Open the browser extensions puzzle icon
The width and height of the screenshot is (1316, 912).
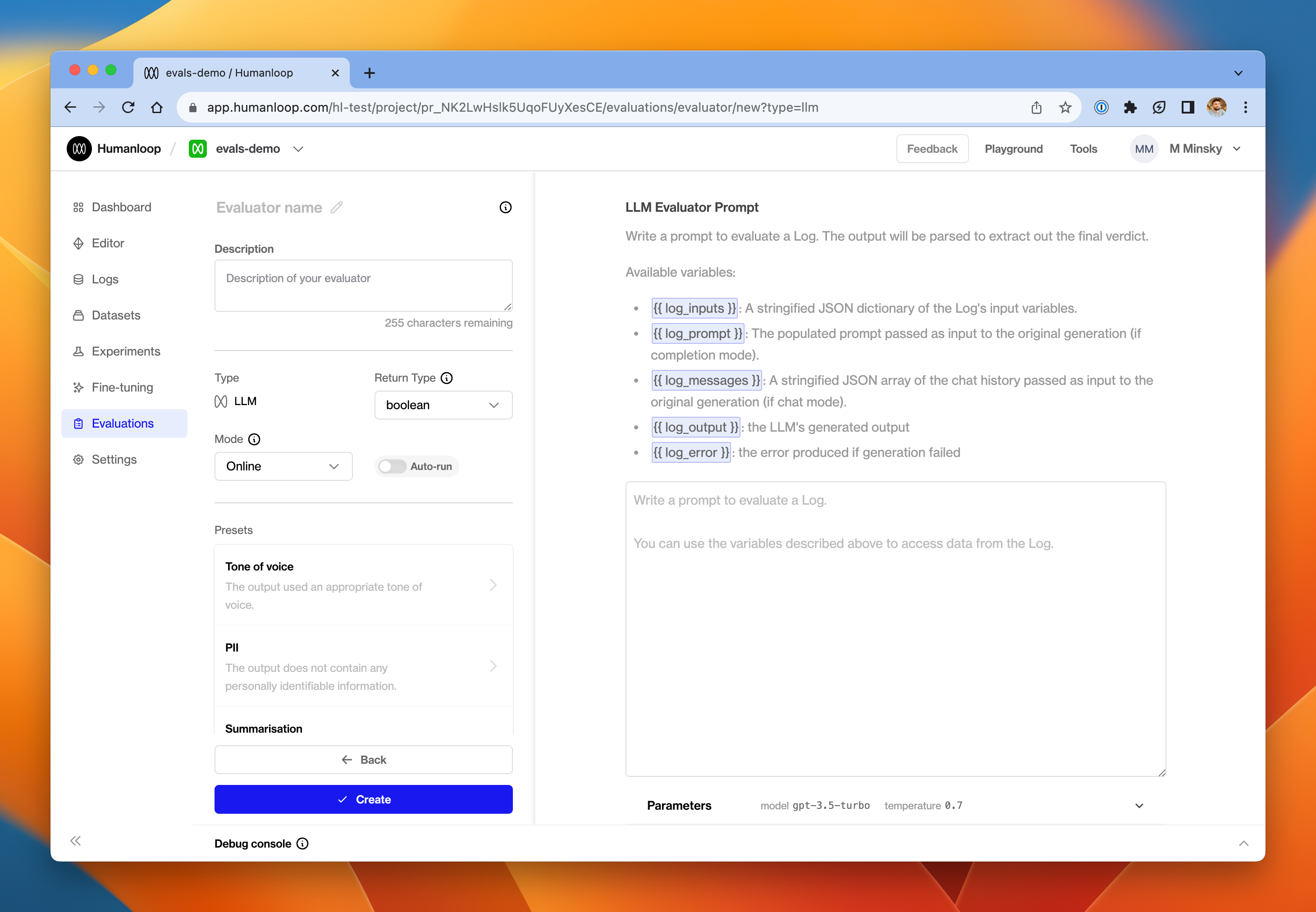pyautogui.click(x=1130, y=107)
